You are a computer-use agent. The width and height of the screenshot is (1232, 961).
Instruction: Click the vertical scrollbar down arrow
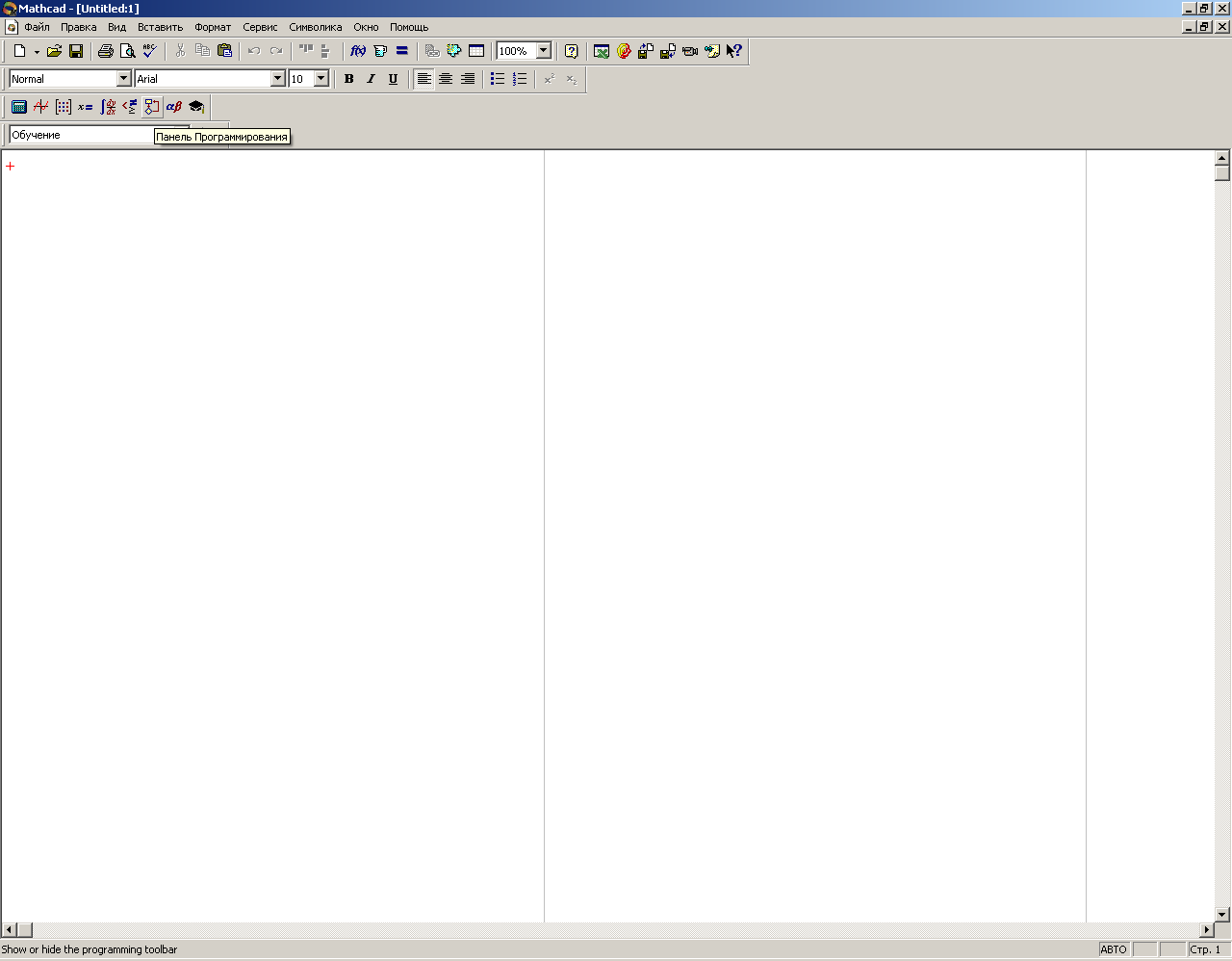1222,914
